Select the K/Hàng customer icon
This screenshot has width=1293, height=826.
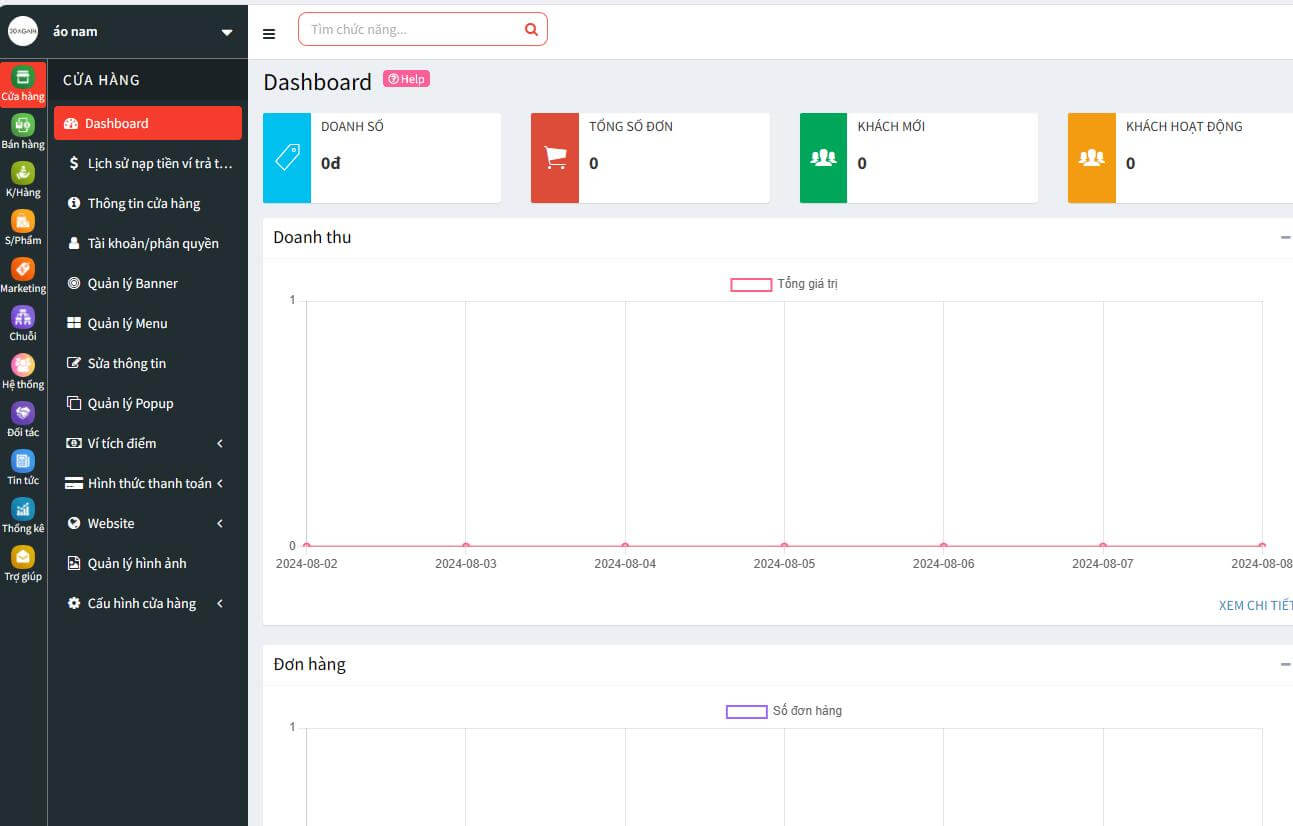23,179
